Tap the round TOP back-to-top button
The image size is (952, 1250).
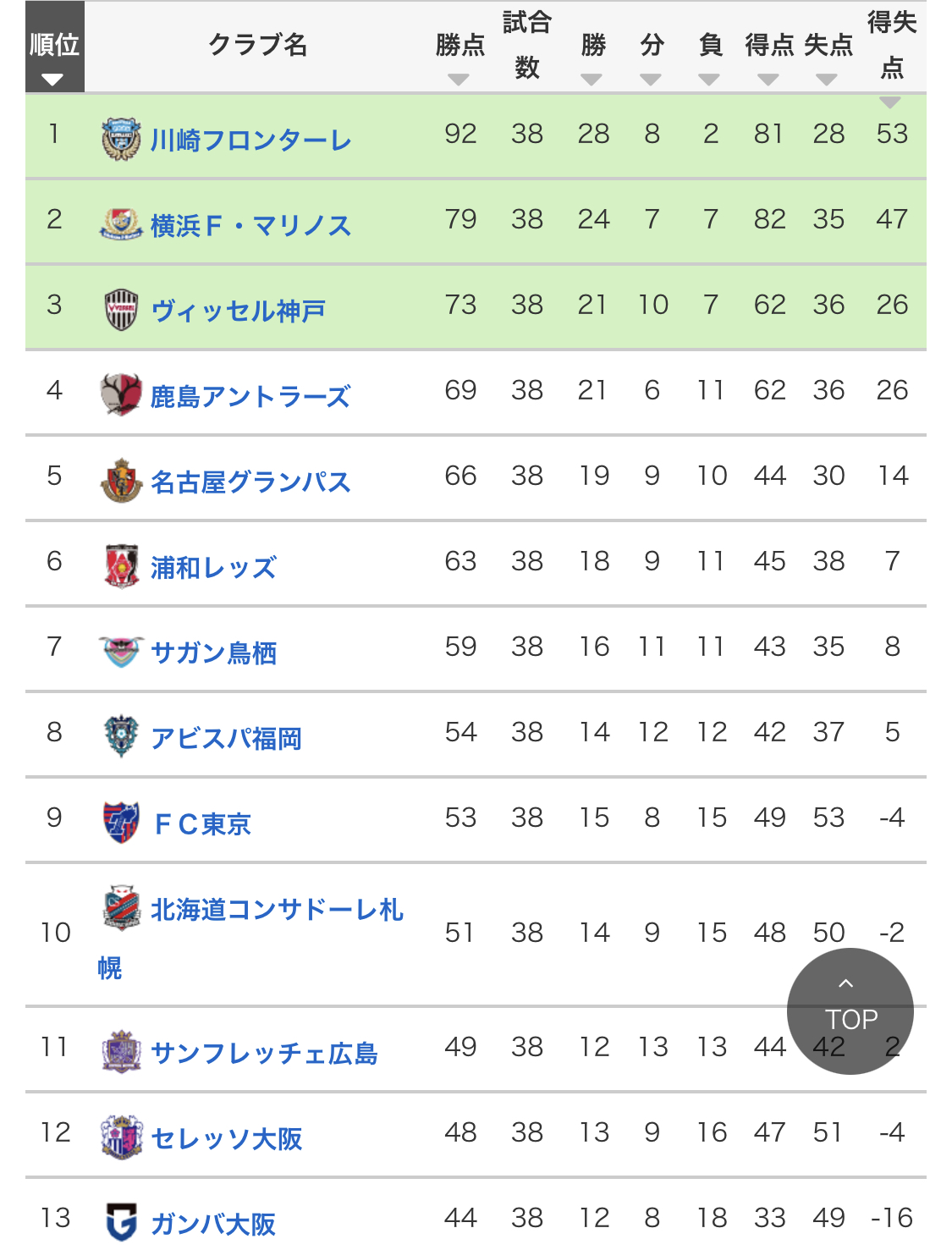click(850, 1010)
